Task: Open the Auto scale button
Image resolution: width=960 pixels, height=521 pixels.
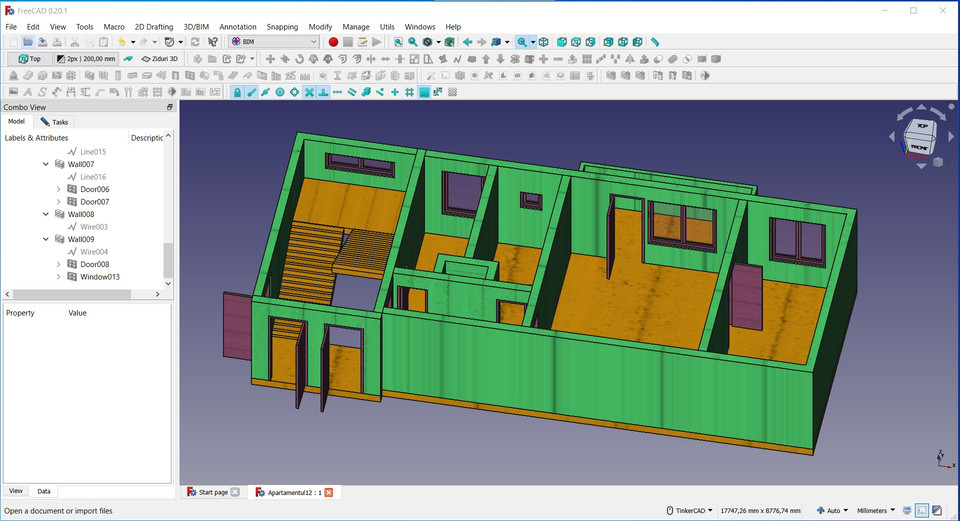Action: tap(833, 510)
